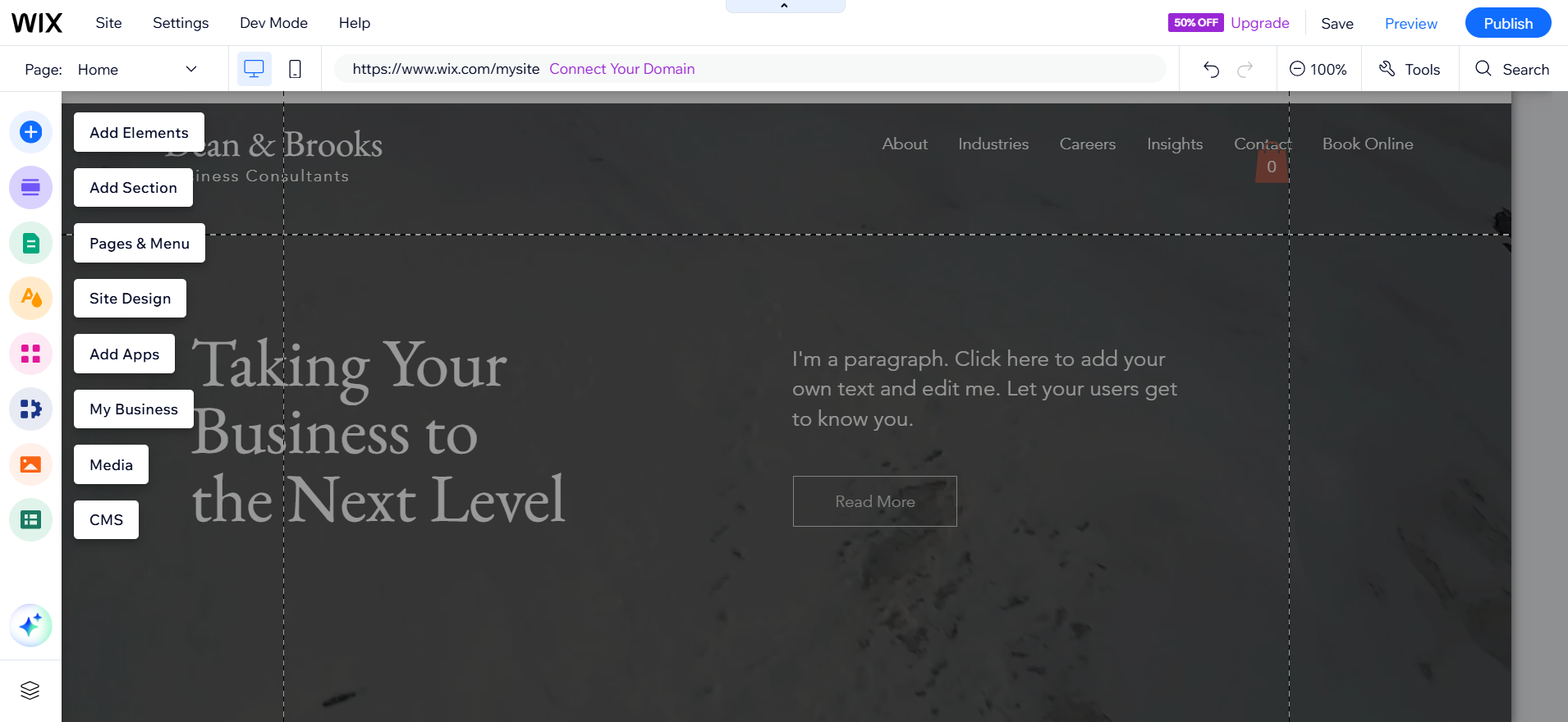The image size is (1568, 722).
Task: Open the Pages & Menu sidebar icon
Action: click(30, 243)
